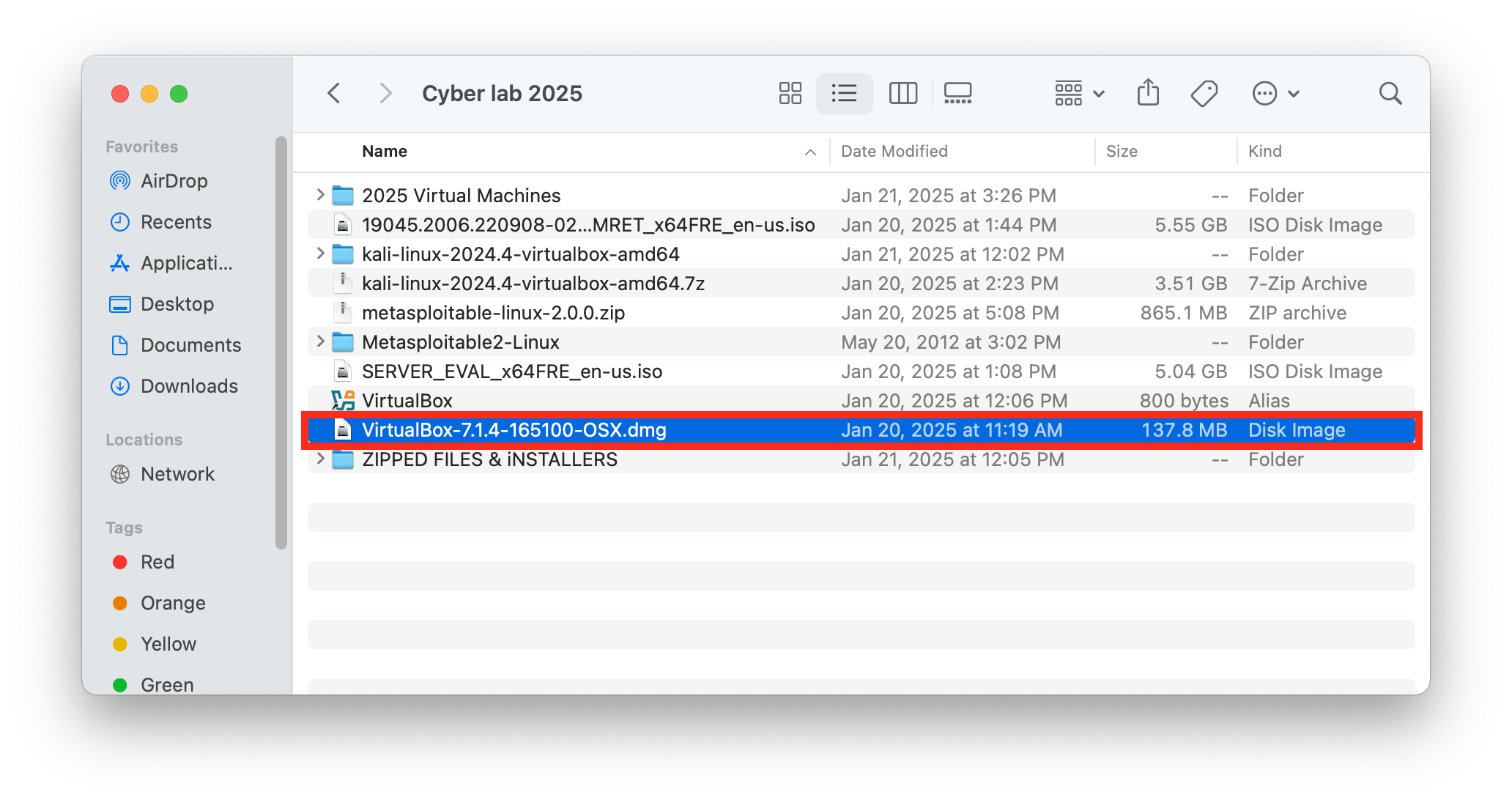Image resolution: width=1512 pixels, height=803 pixels.
Task: Click the 5.55 GB size cell
Action: tap(1190, 225)
